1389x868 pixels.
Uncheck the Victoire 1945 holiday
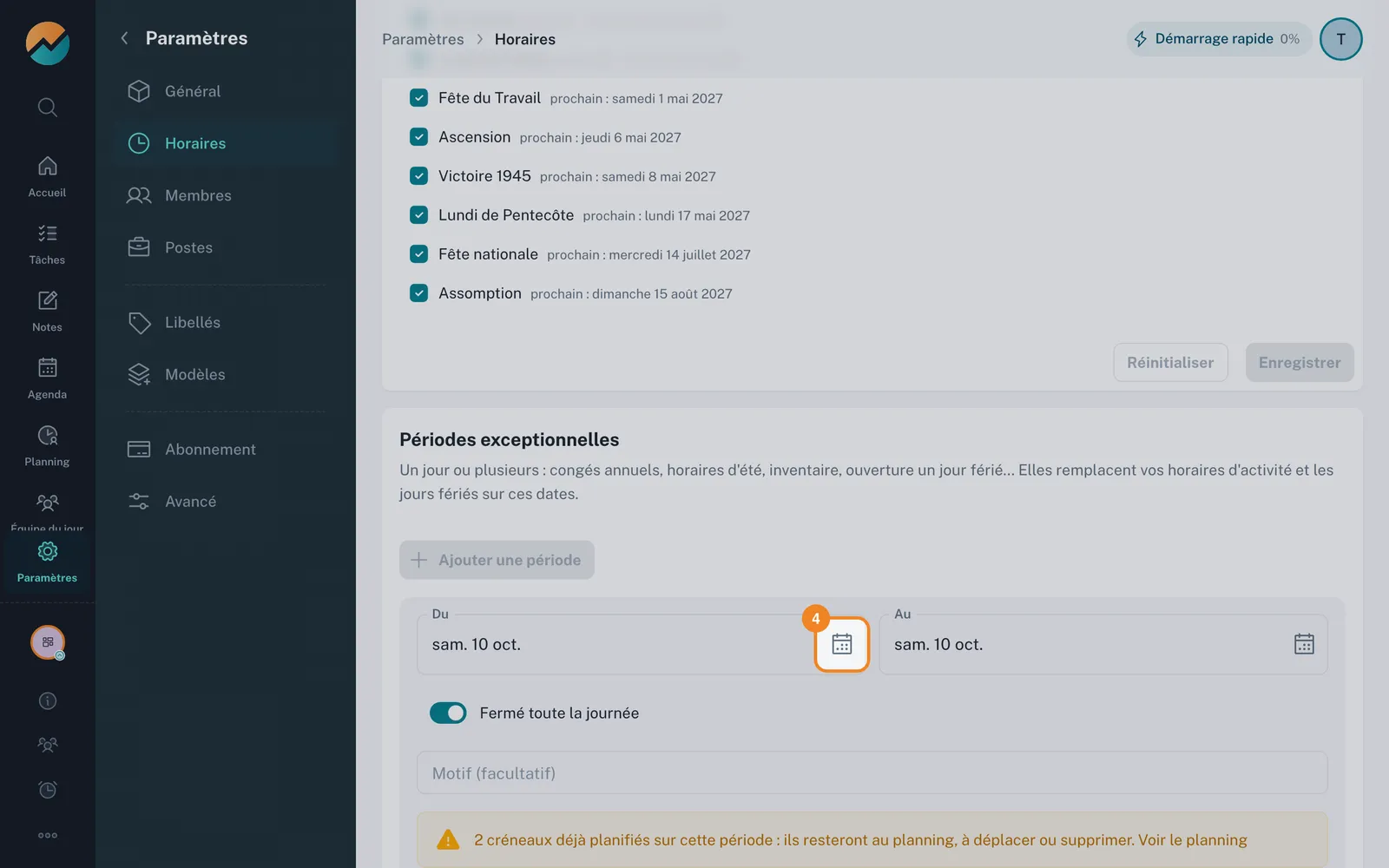click(x=418, y=176)
